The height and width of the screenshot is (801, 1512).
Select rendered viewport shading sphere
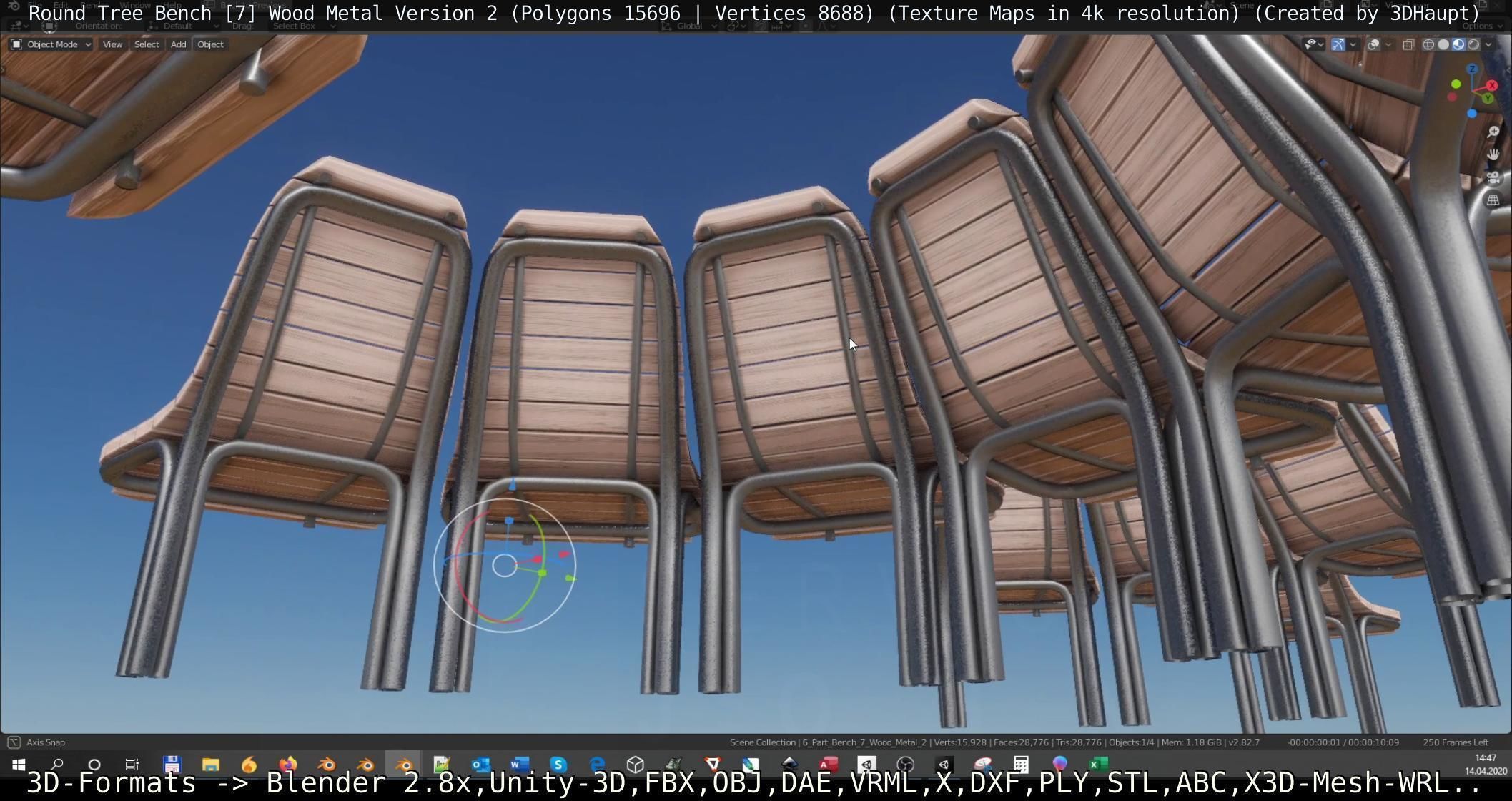[x=1473, y=44]
